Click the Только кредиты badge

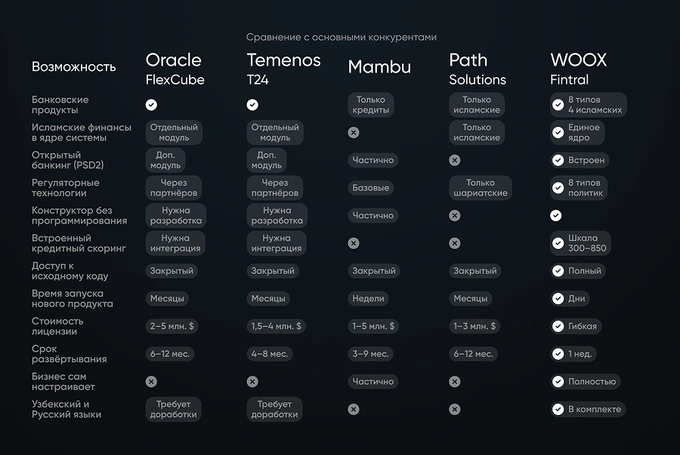(371, 105)
